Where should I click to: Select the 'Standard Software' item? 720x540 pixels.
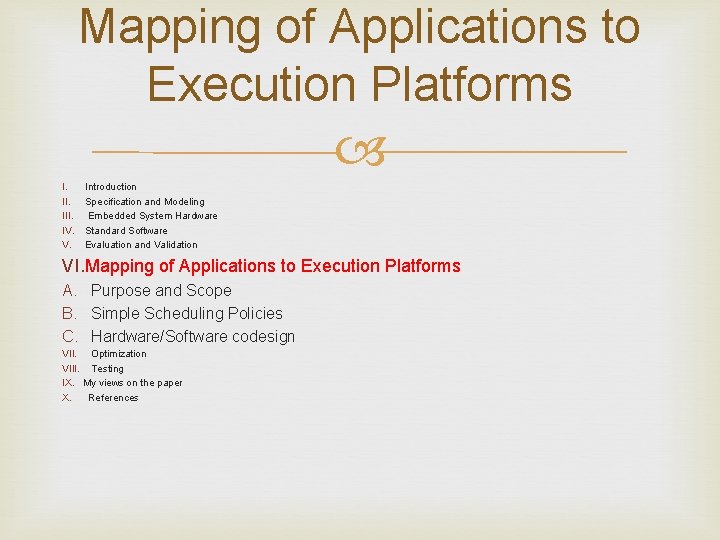coord(126,231)
